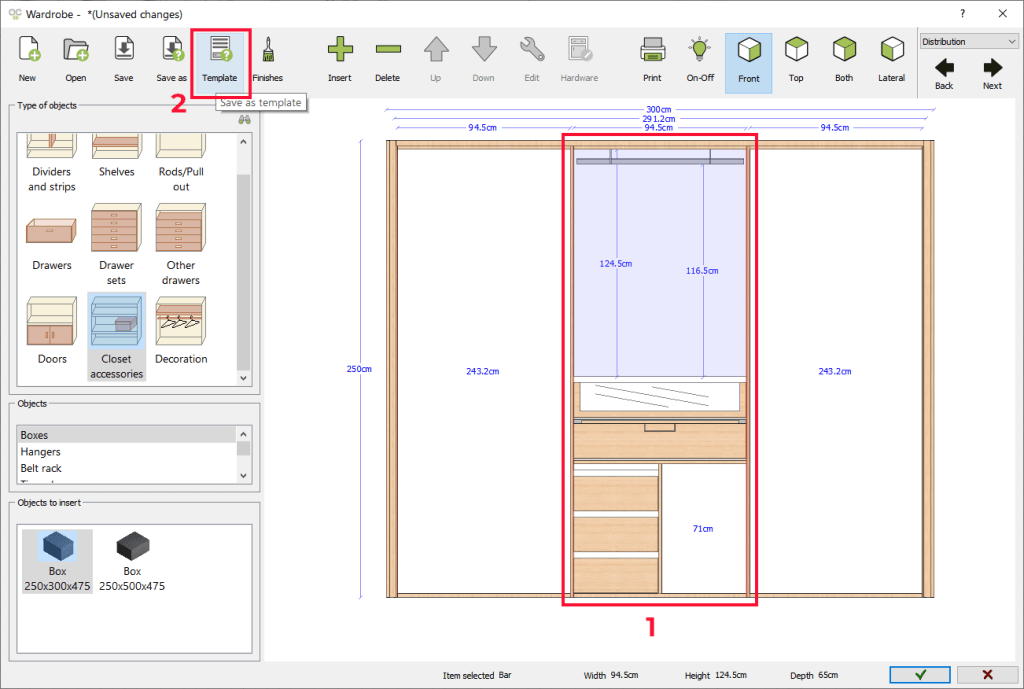The width and height of the screenshot is (1024, 689).
Task: Go to Next step arrow
Action: coord(992,74)
